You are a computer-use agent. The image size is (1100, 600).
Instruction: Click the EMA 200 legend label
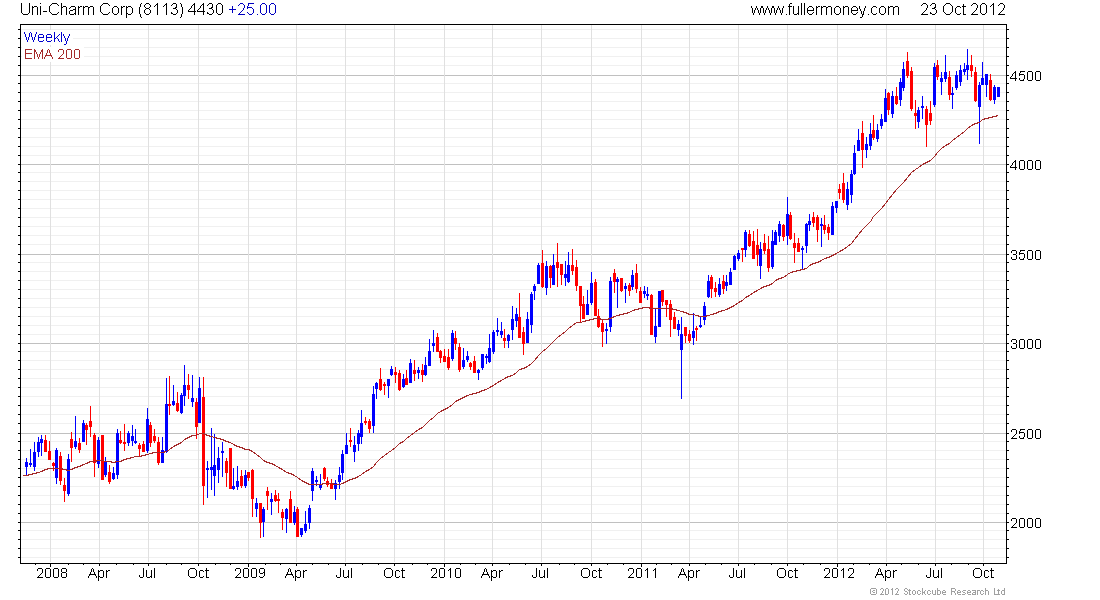(53, 54)
